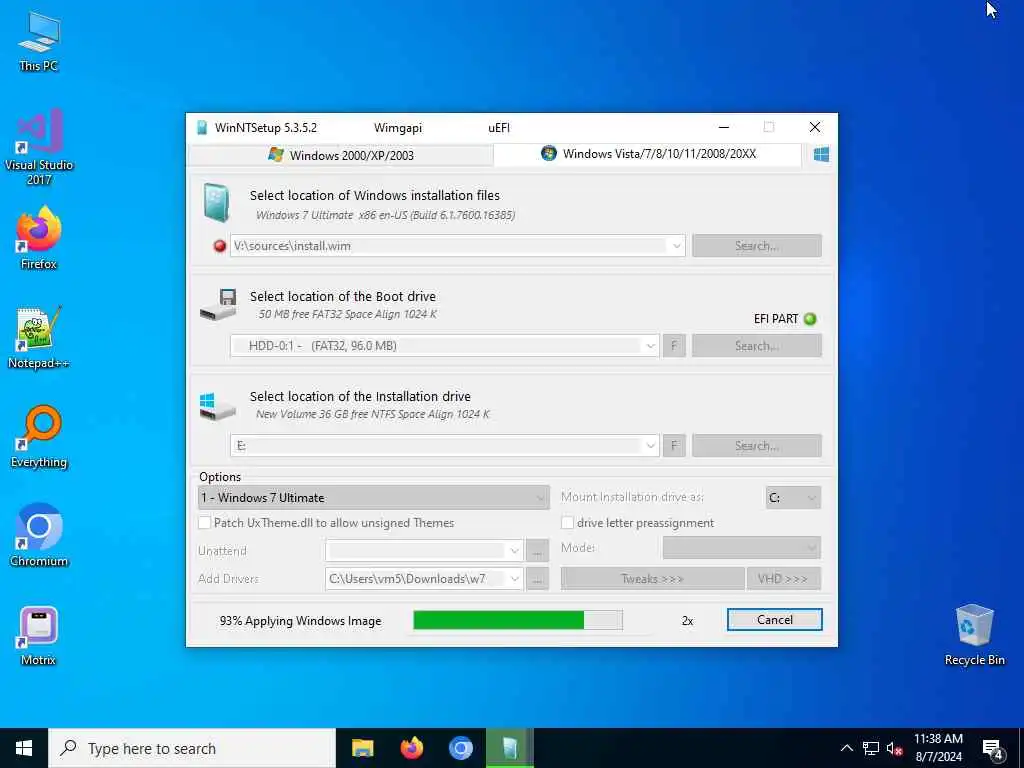Screen dimensions: 1024x768
Task: Click Search for Windows installation files
Action: coord(757,246)
